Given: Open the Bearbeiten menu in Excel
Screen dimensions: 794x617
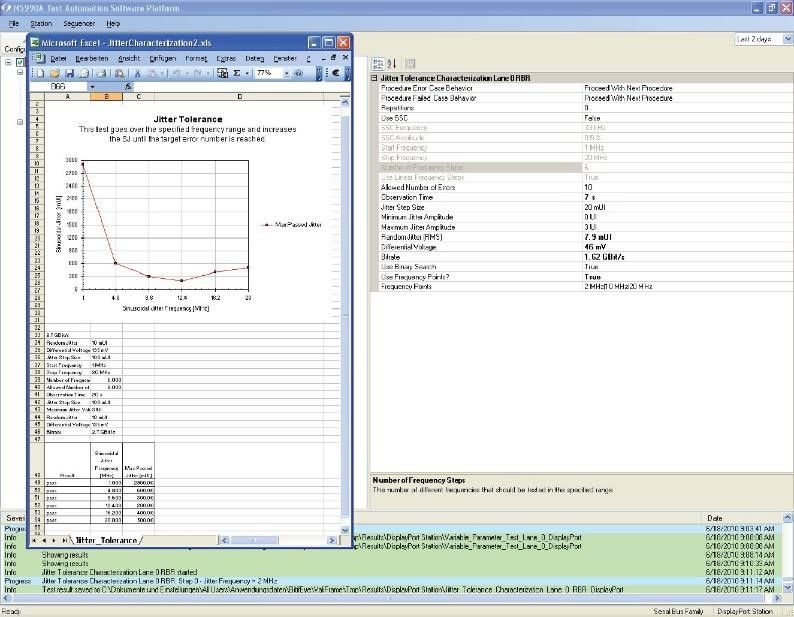Looking at the screenshot, I should pos(92,58).
